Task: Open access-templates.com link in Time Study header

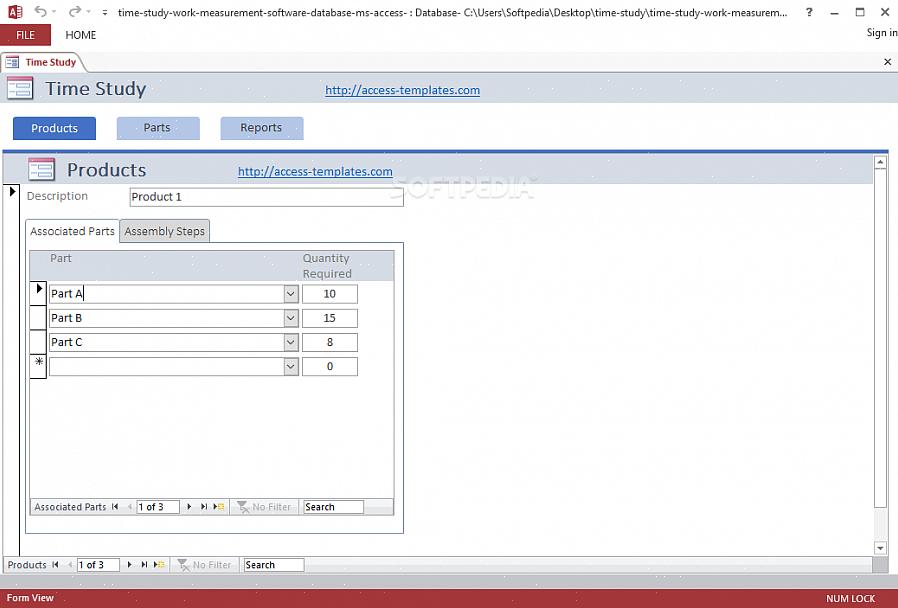Action: click(x=403, y=90)
